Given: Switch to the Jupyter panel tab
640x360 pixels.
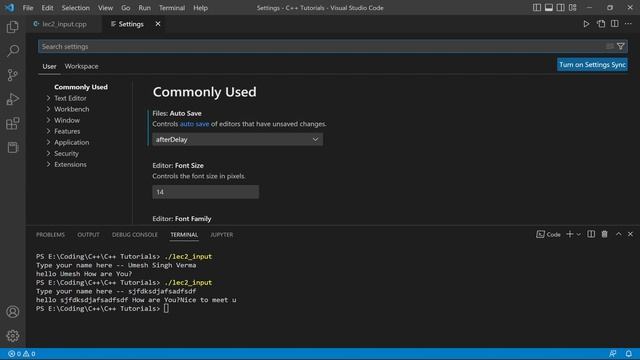Looking at the screenshot, I should [x=222, y=235].
